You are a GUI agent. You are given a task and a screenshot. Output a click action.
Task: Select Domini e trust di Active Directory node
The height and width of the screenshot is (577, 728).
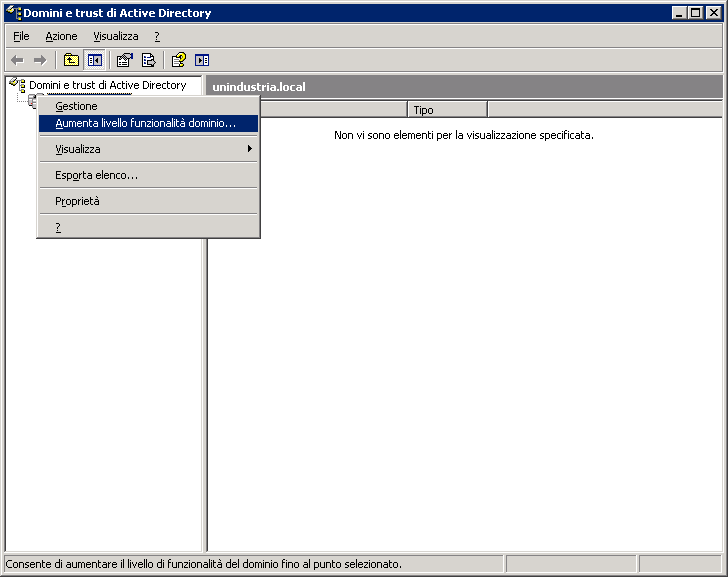click(108, 85)
